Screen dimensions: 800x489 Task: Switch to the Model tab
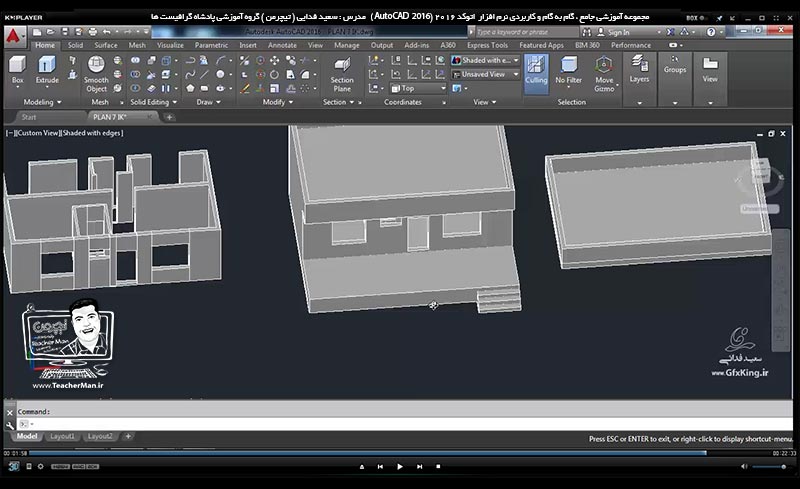coord(27,436)
